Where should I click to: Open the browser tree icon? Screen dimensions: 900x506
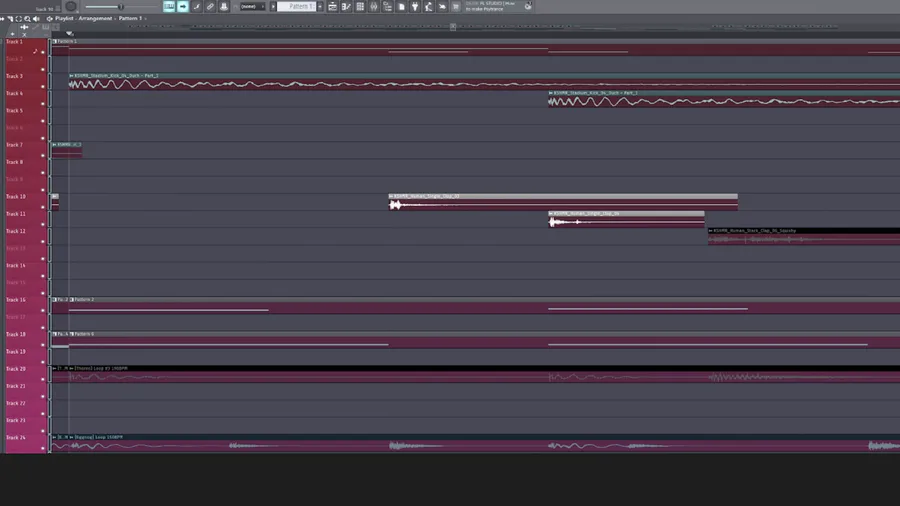point(387,6)
